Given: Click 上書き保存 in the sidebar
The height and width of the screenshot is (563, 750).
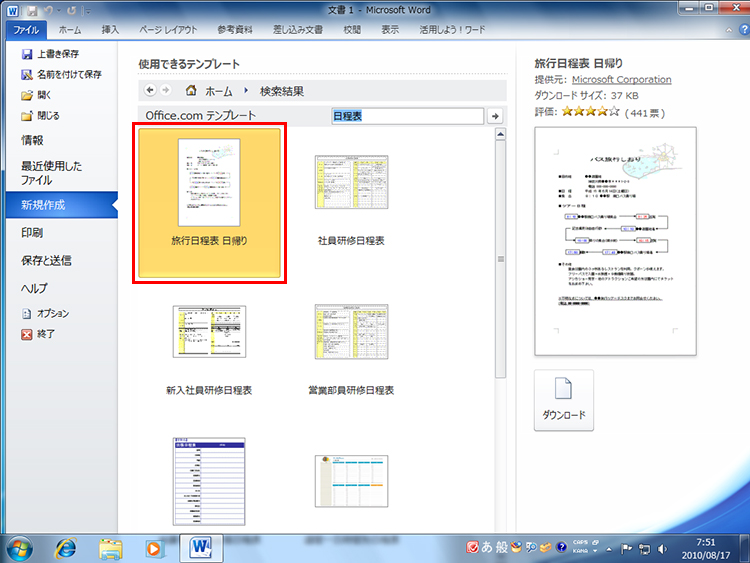Looking at the screenshot, I should (x=50, y=54).
